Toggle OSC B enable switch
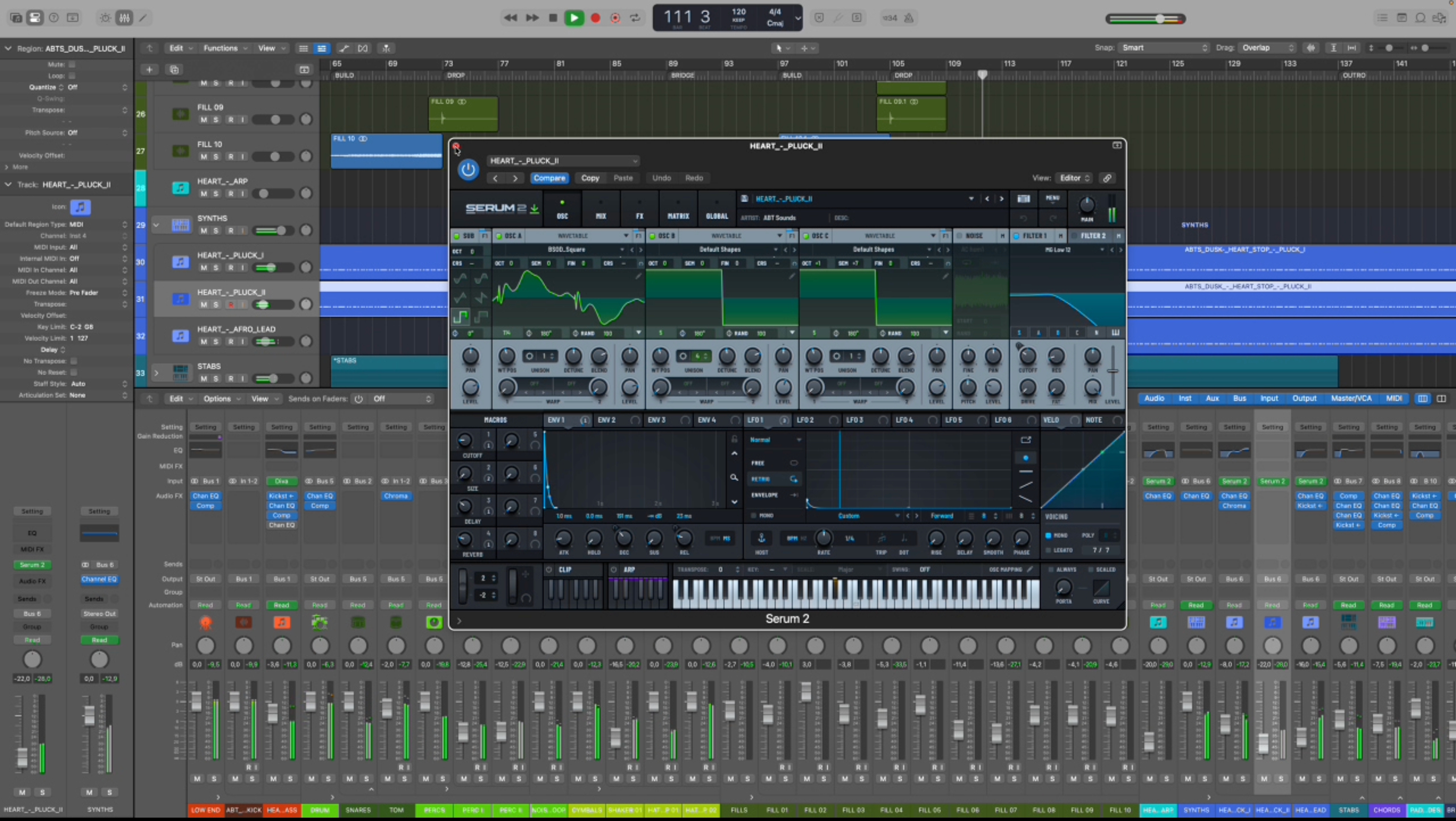This screenshot has height=821, width=1456. tap(652, 236)
